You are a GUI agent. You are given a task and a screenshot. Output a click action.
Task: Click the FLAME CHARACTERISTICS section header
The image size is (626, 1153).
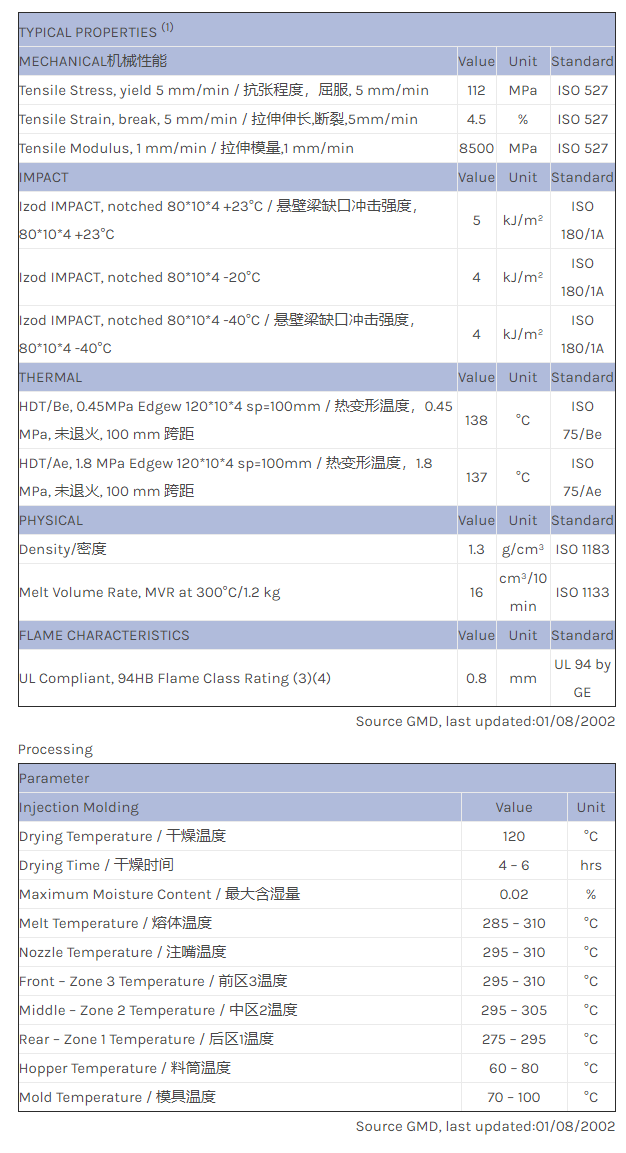[104, 635]
